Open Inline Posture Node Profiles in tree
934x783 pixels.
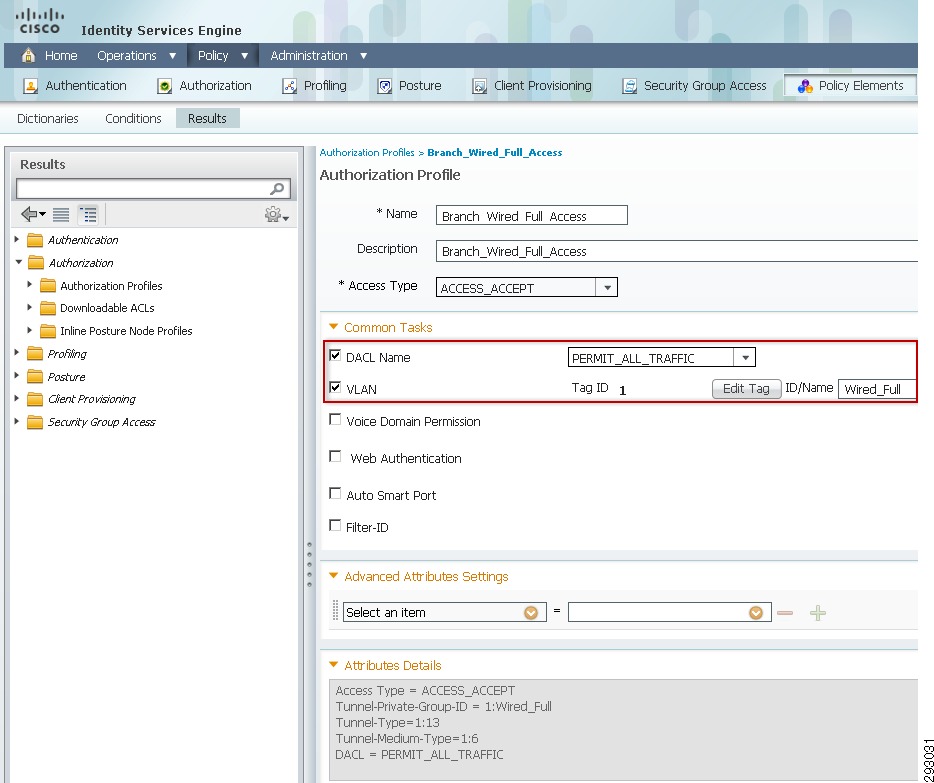coord(126,331)
